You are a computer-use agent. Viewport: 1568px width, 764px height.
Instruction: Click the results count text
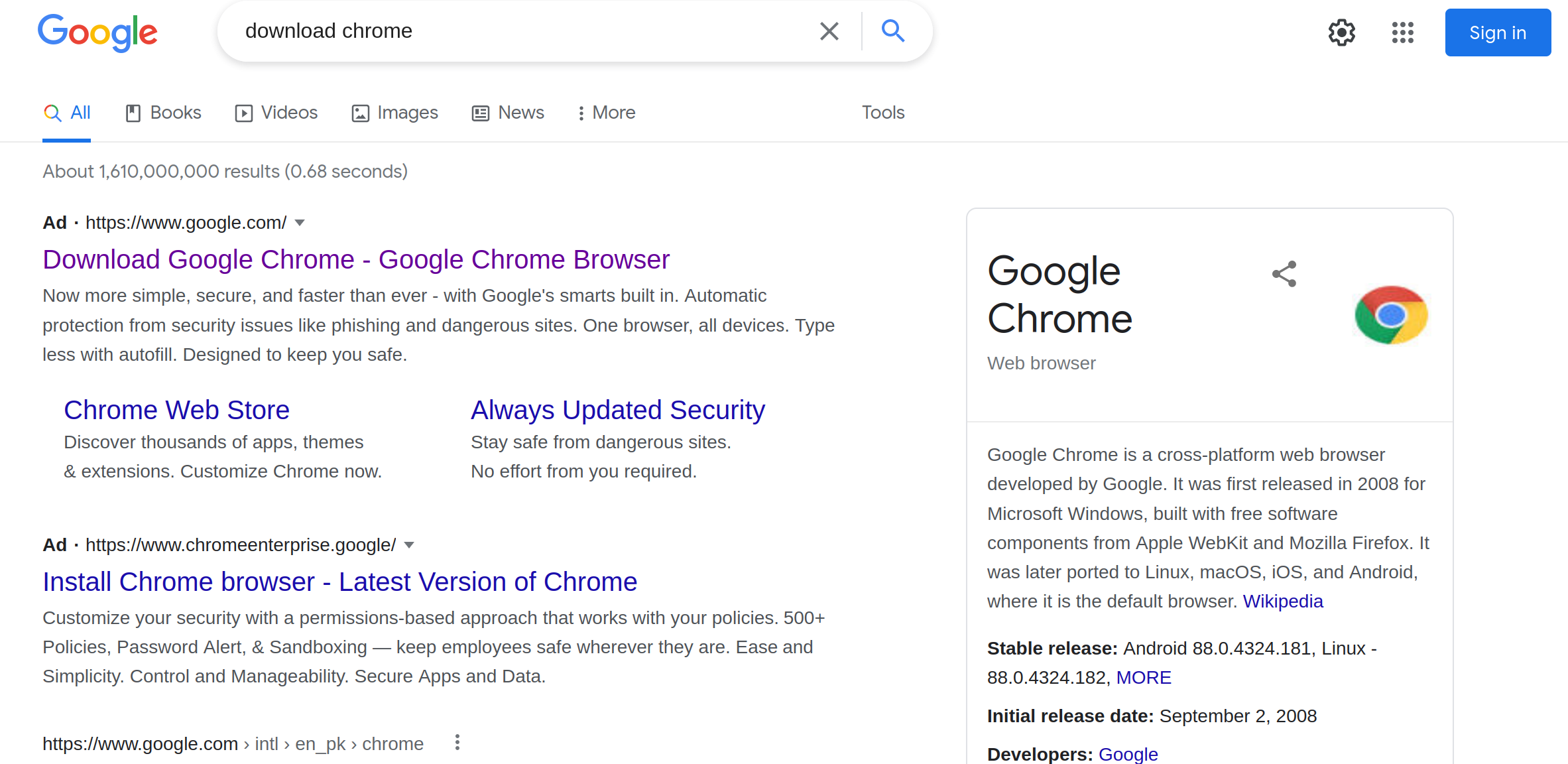[225, 172]
